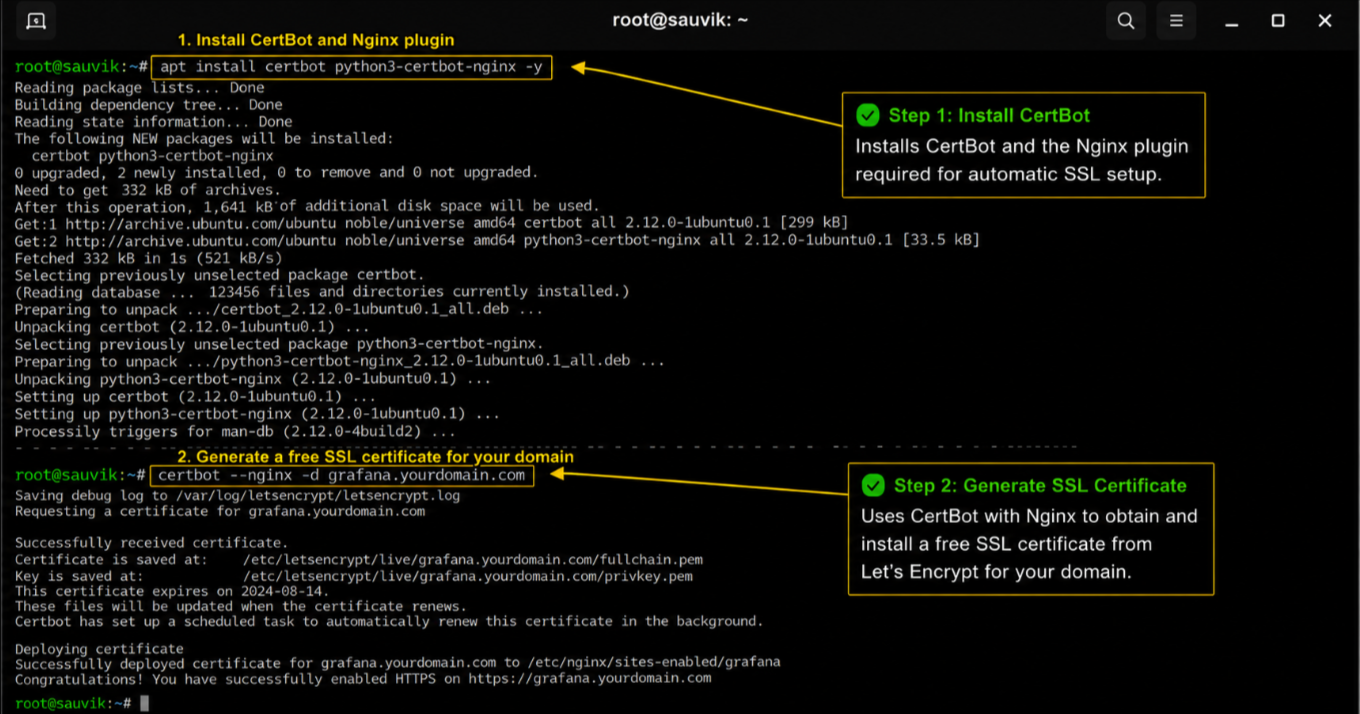Click the 'Saving debug log to' line
The image size is (1360, 714).
click(x=238, y=496)
